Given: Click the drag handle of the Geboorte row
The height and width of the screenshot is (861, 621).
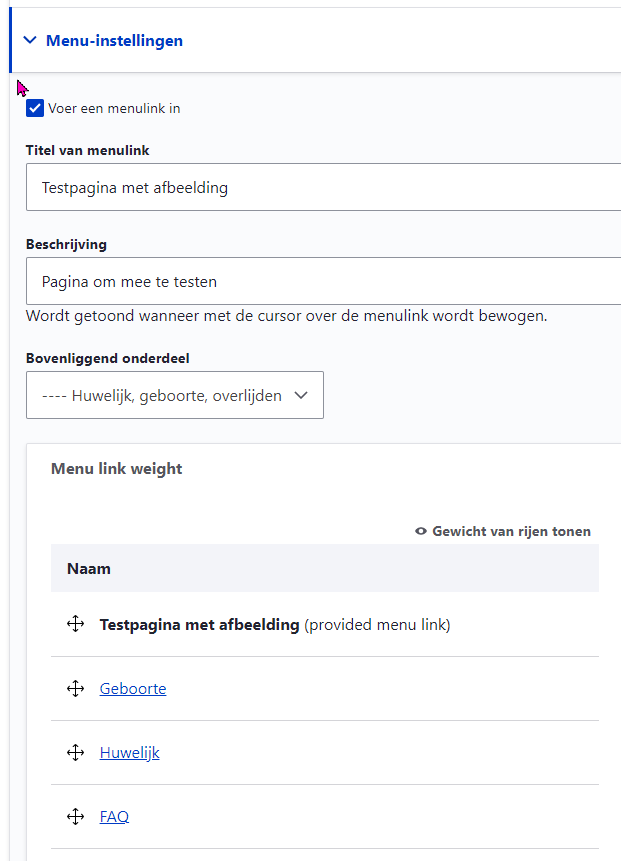Looking at the screenshot, I should (x=75, y=688).
